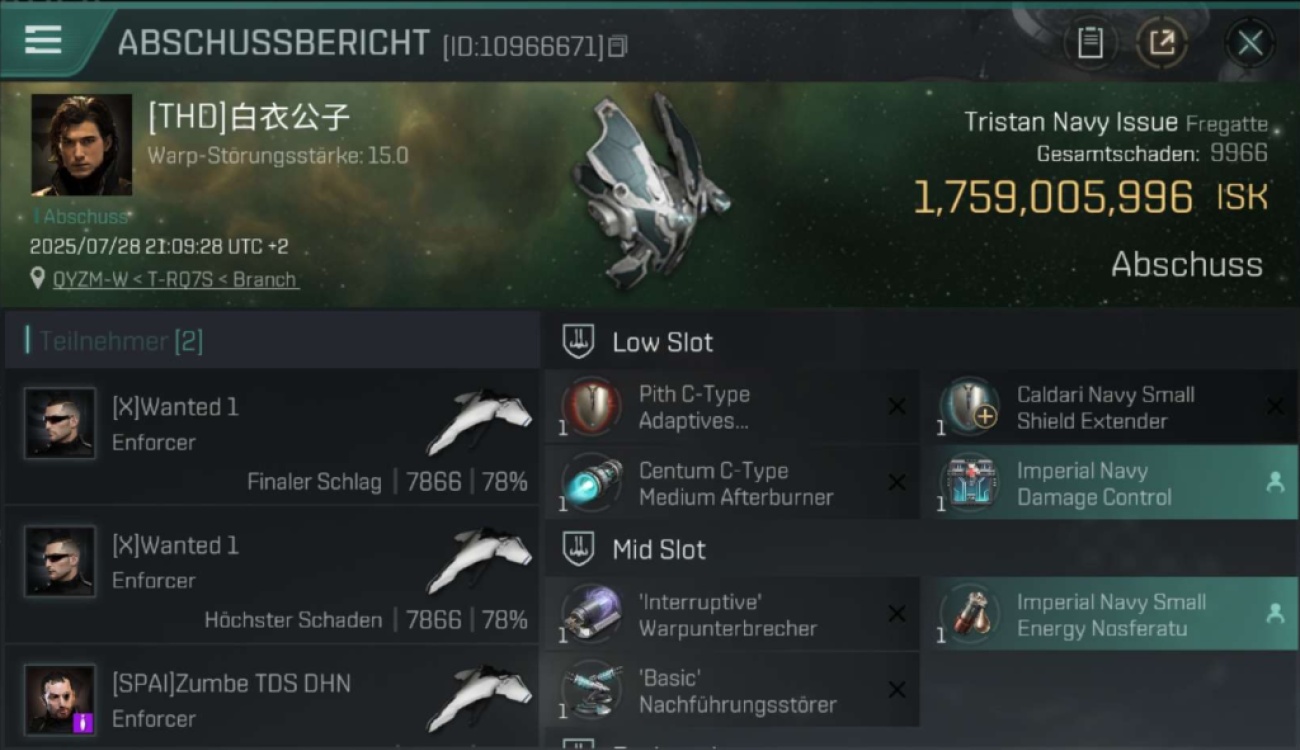Open the hamburger menu icon
Viewport: 1300px width, 750px height.
coord(43,40)
